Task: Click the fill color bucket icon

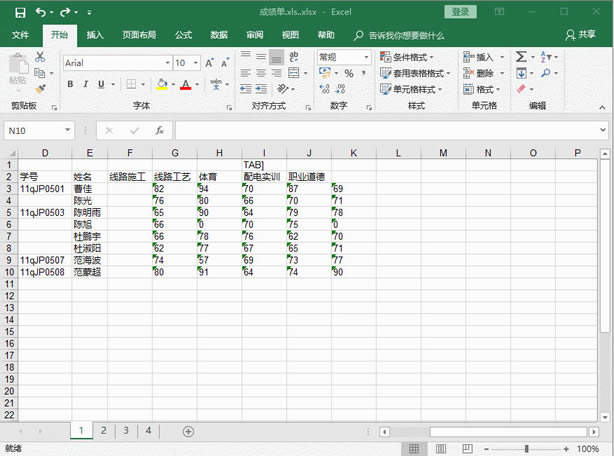Action: (163, 85)
